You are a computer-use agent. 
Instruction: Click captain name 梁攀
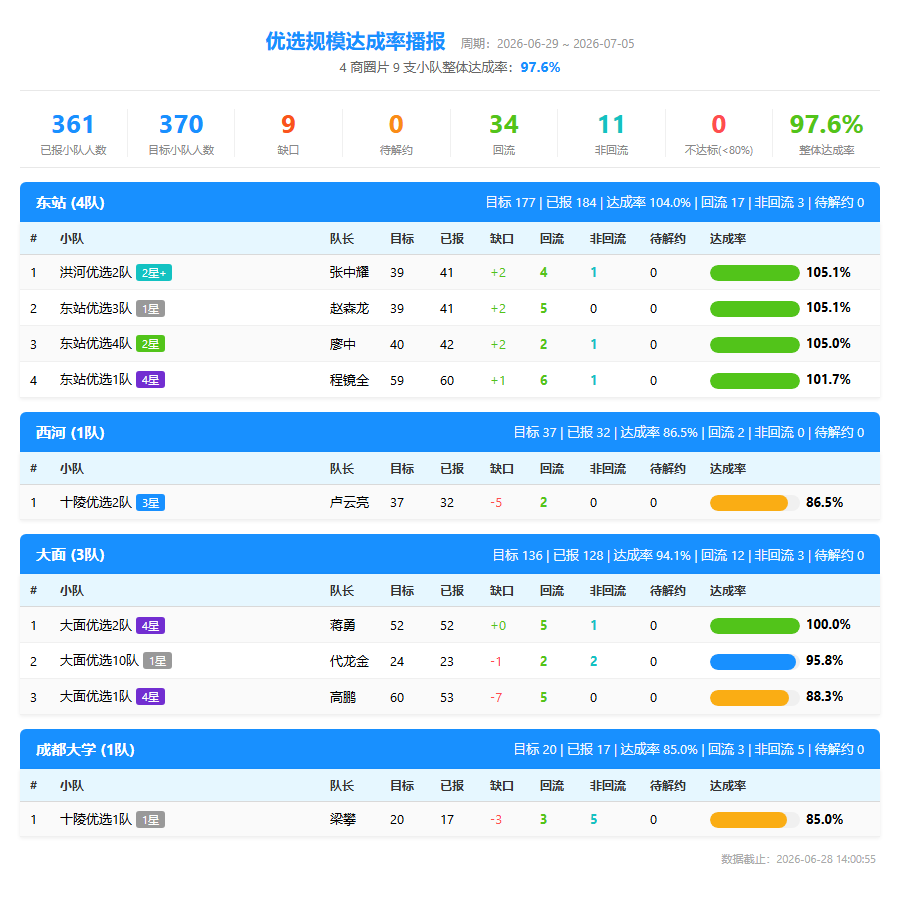pos(343,819)
